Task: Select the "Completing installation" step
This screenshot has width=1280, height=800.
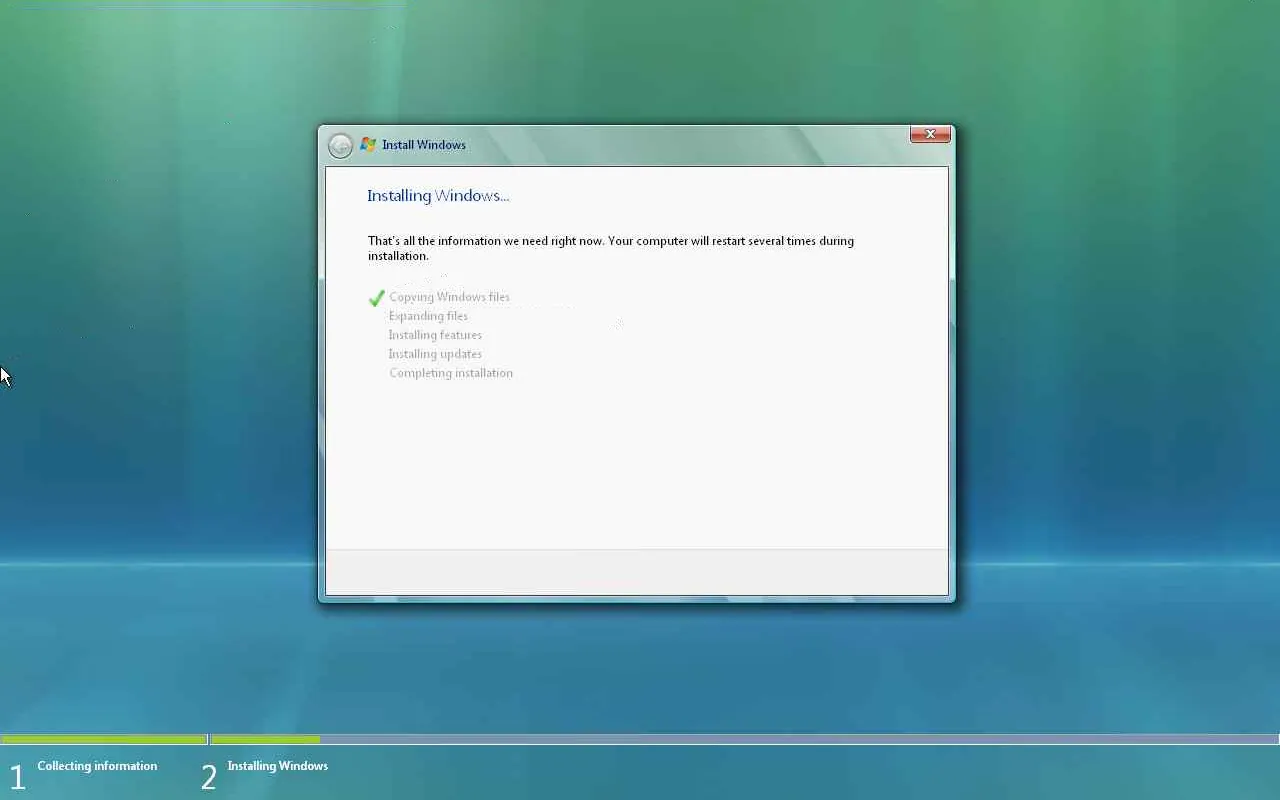Action: pyautogui.click(x=451, y=373)
